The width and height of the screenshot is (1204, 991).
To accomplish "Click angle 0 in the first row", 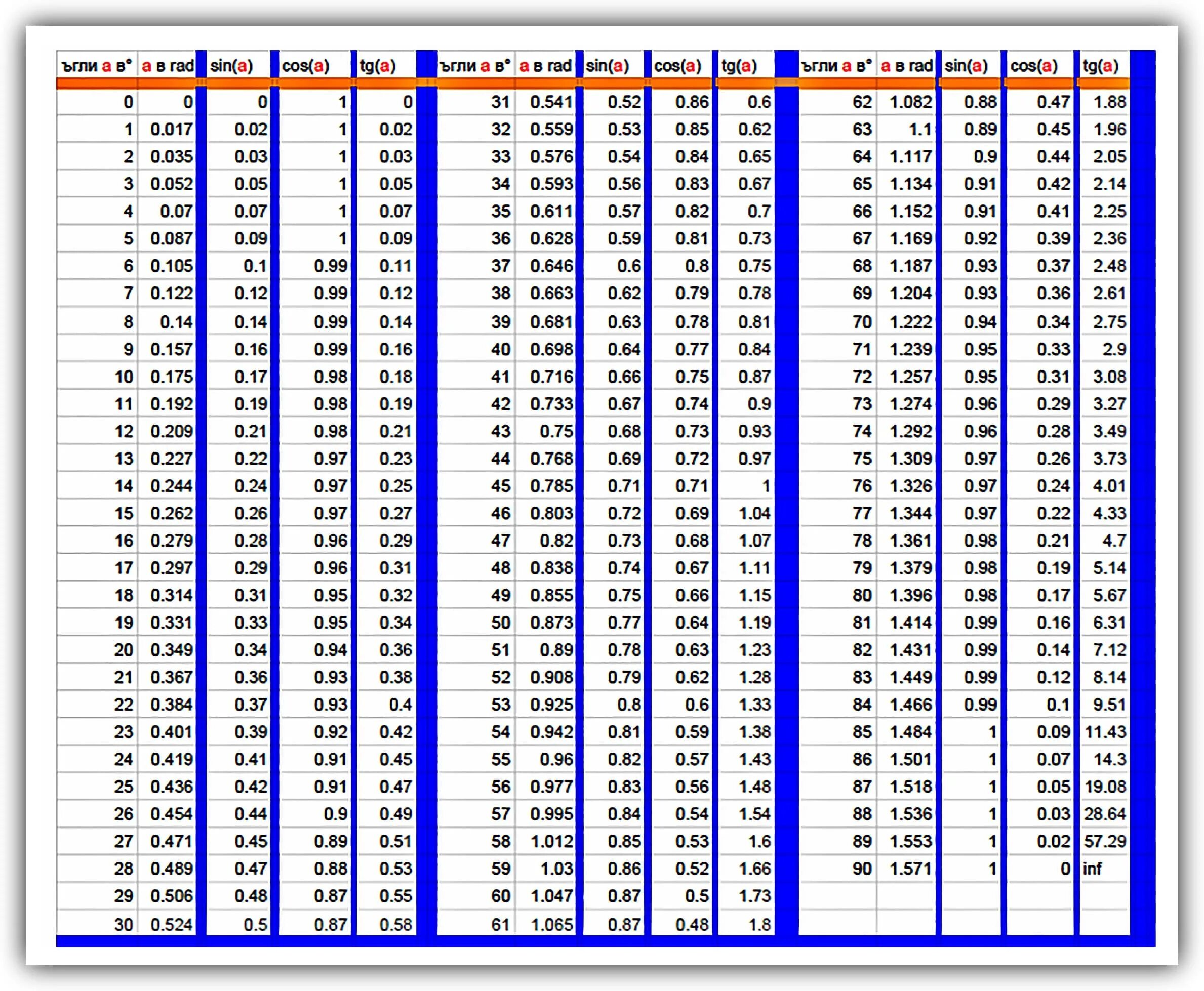I will (x=128, y=102).
